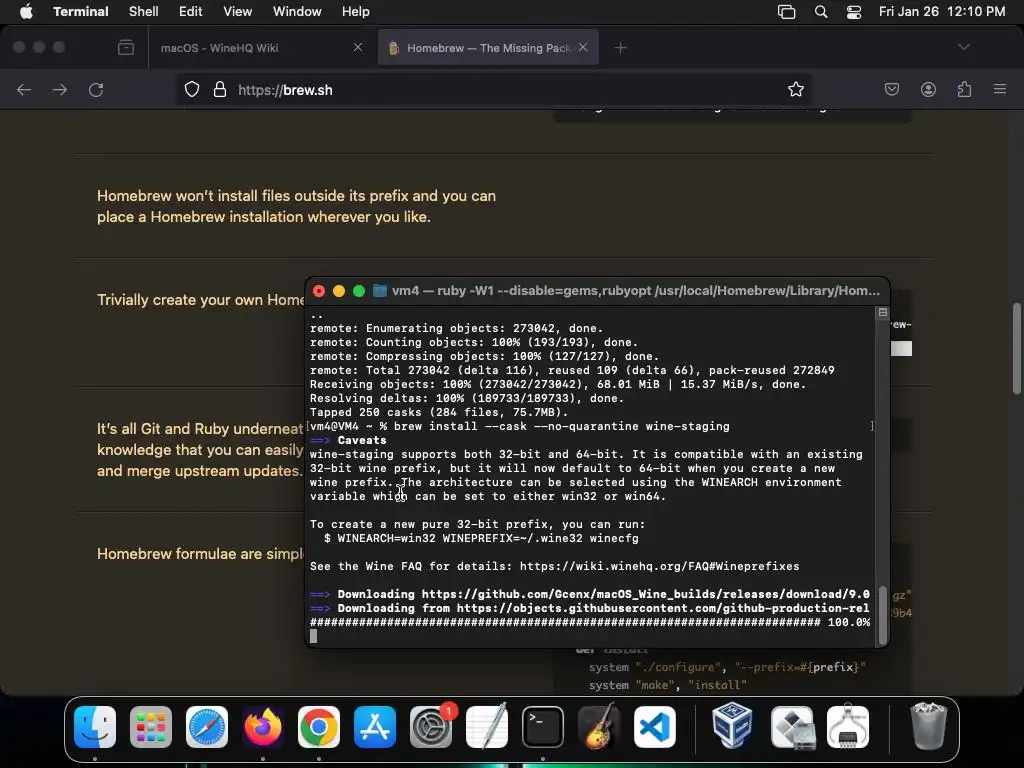Show site security padlock info
This screenshot has width=1024, height=768.
220,89
